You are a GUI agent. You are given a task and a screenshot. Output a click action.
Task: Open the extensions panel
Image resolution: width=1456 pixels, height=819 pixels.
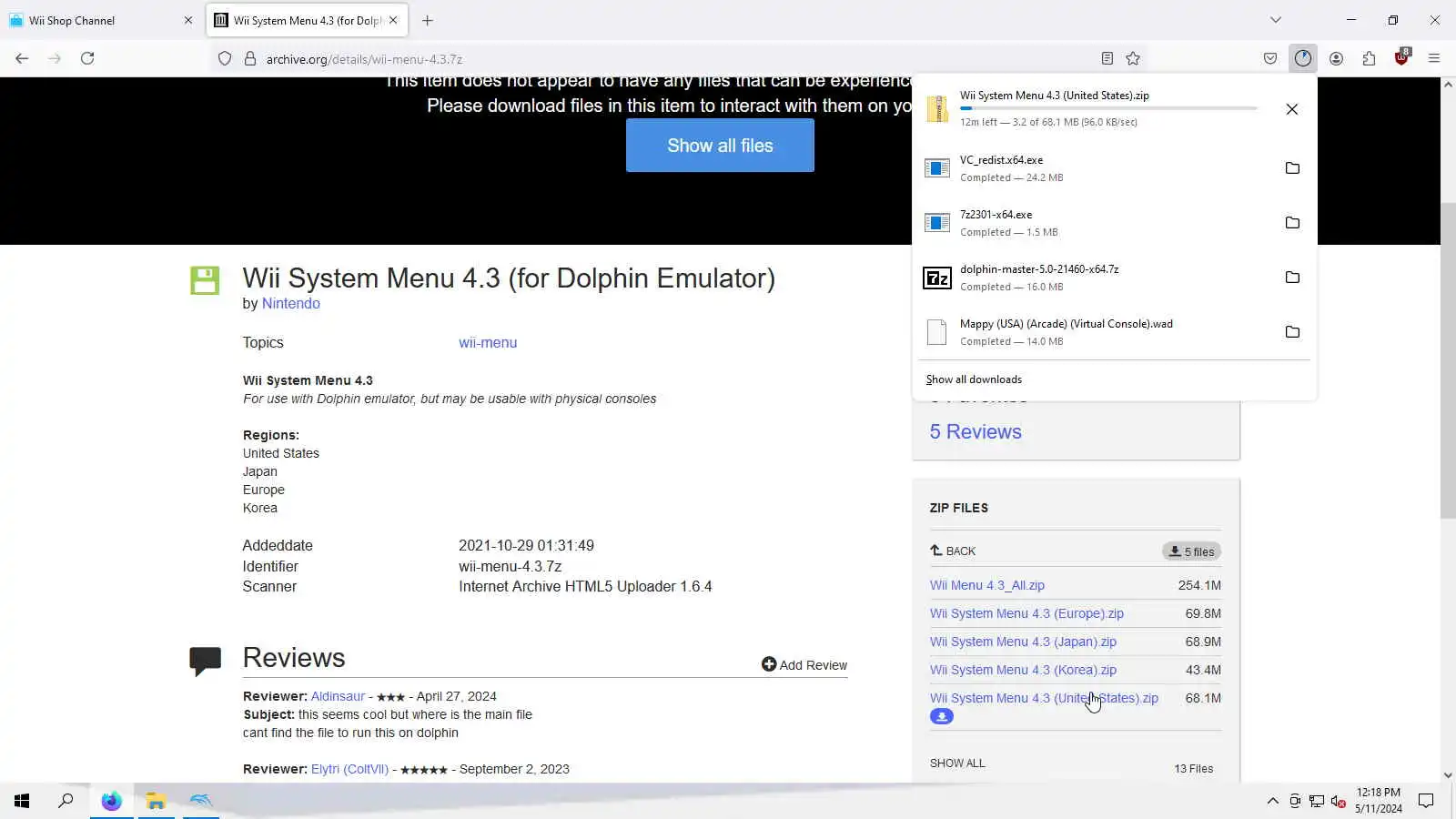pyautogui.click(x=1369, y=58)
